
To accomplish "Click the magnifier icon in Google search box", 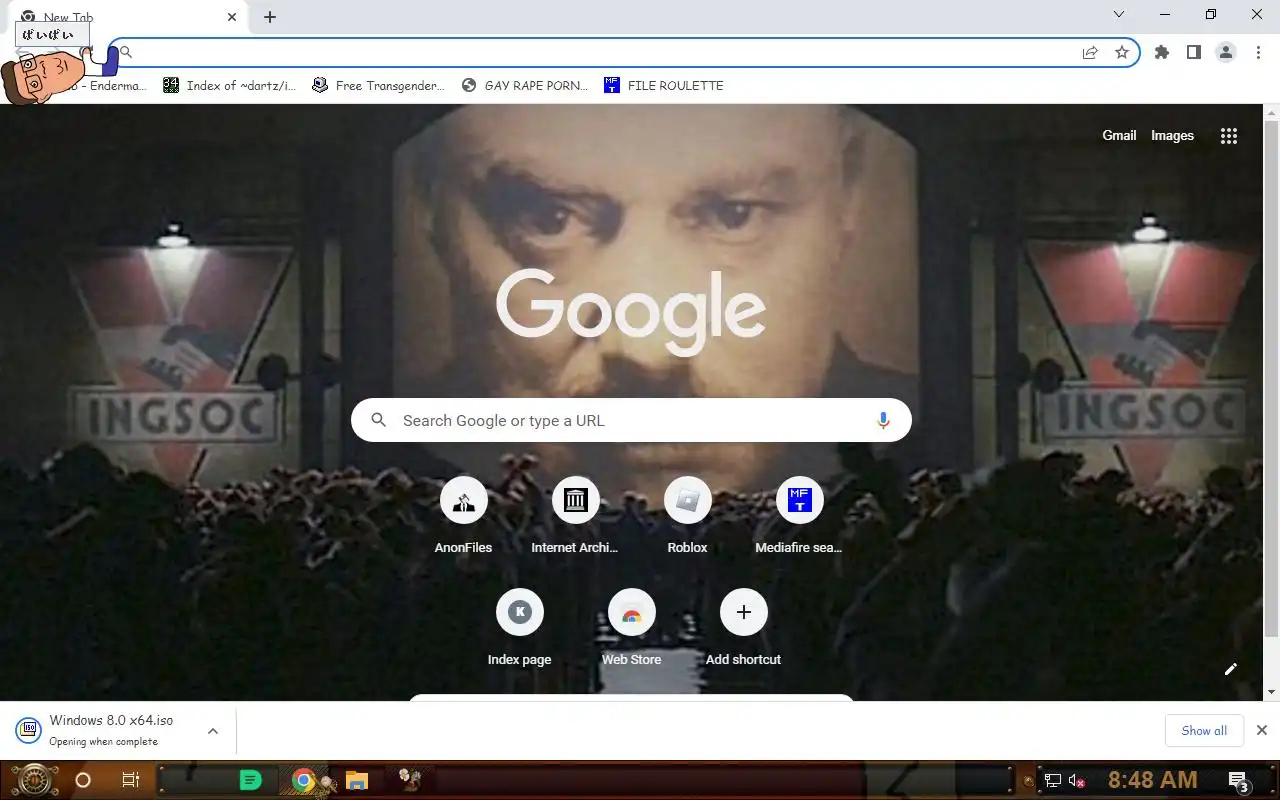I will pyautogui.click(x=379, y=421).
